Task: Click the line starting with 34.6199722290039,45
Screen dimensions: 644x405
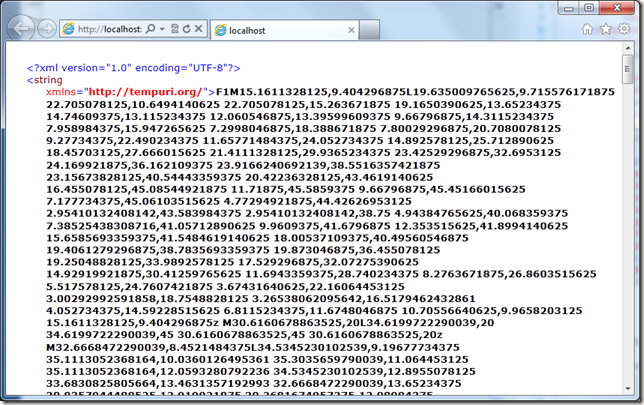Action: click(x=244, y=335)
